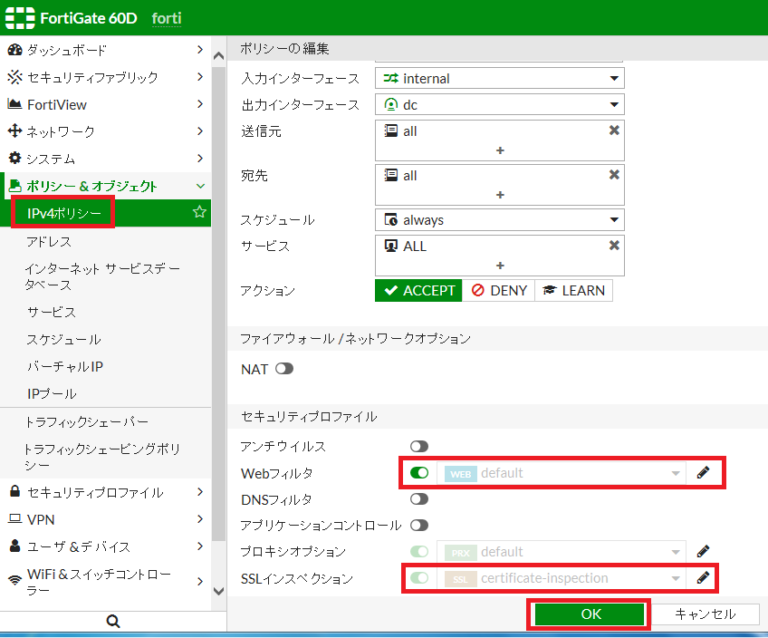This screenshot has width=768, height=638.
Task: Edit SSL Inspection profile pencil icon
Action: (x=703, y=578)
